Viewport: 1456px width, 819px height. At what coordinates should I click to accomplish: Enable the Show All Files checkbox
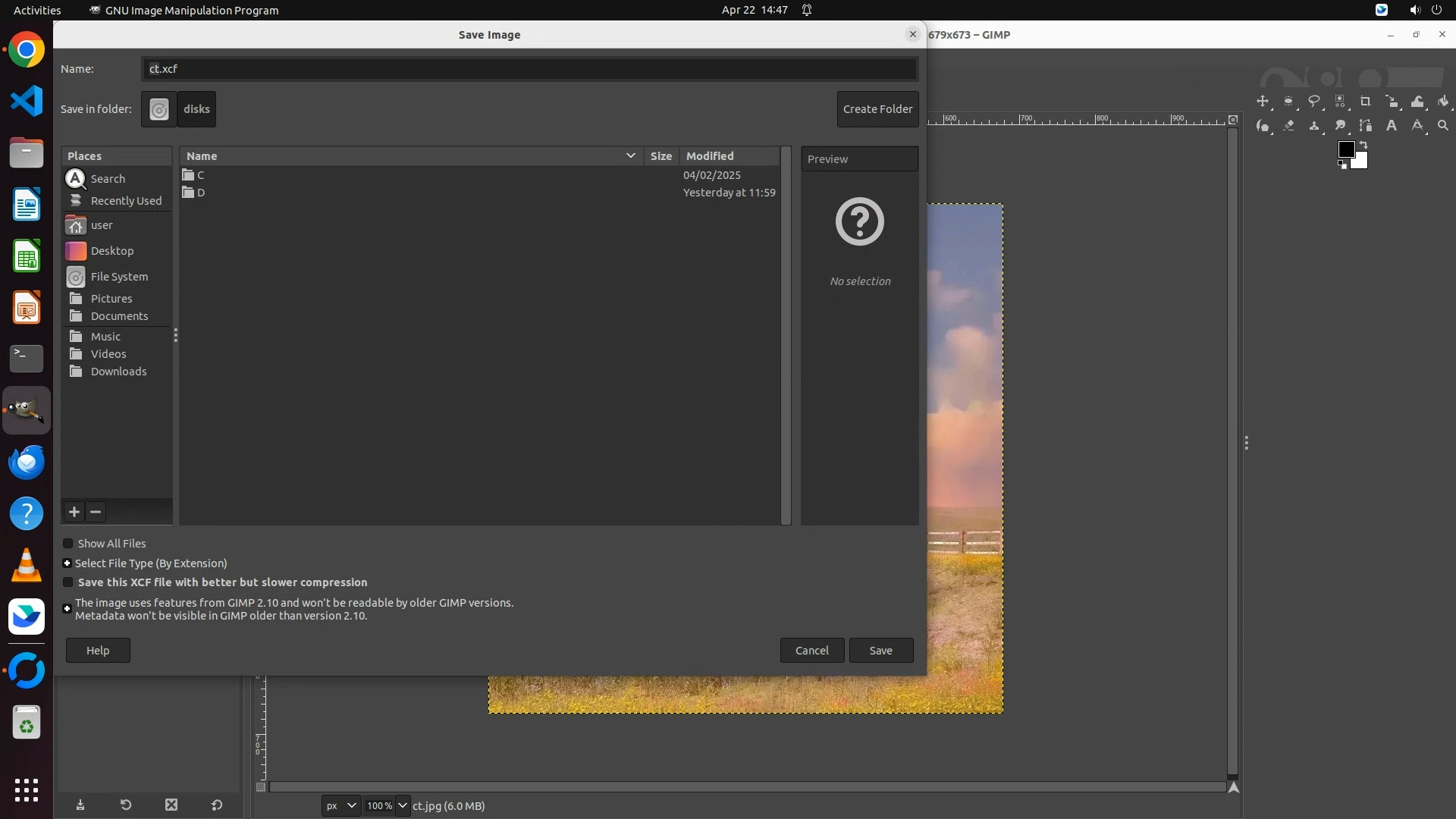68,544
